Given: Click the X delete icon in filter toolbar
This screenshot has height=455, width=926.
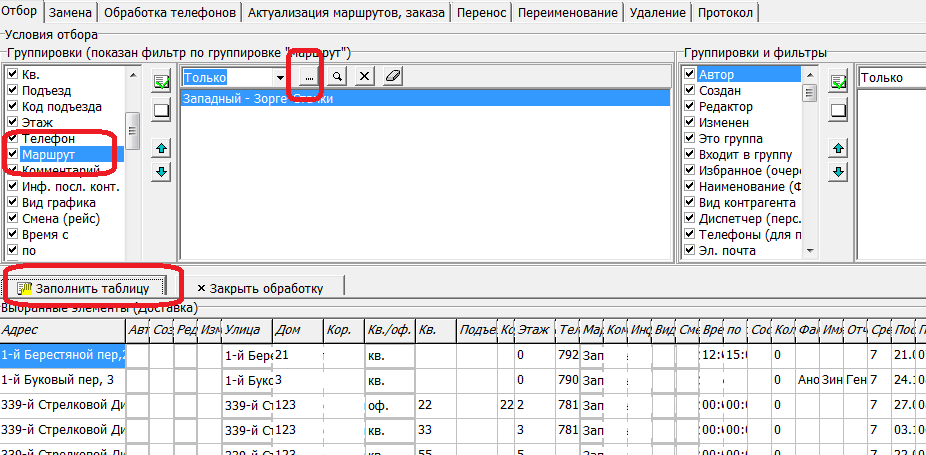Looking at the screenshot, I should (365, 77).
